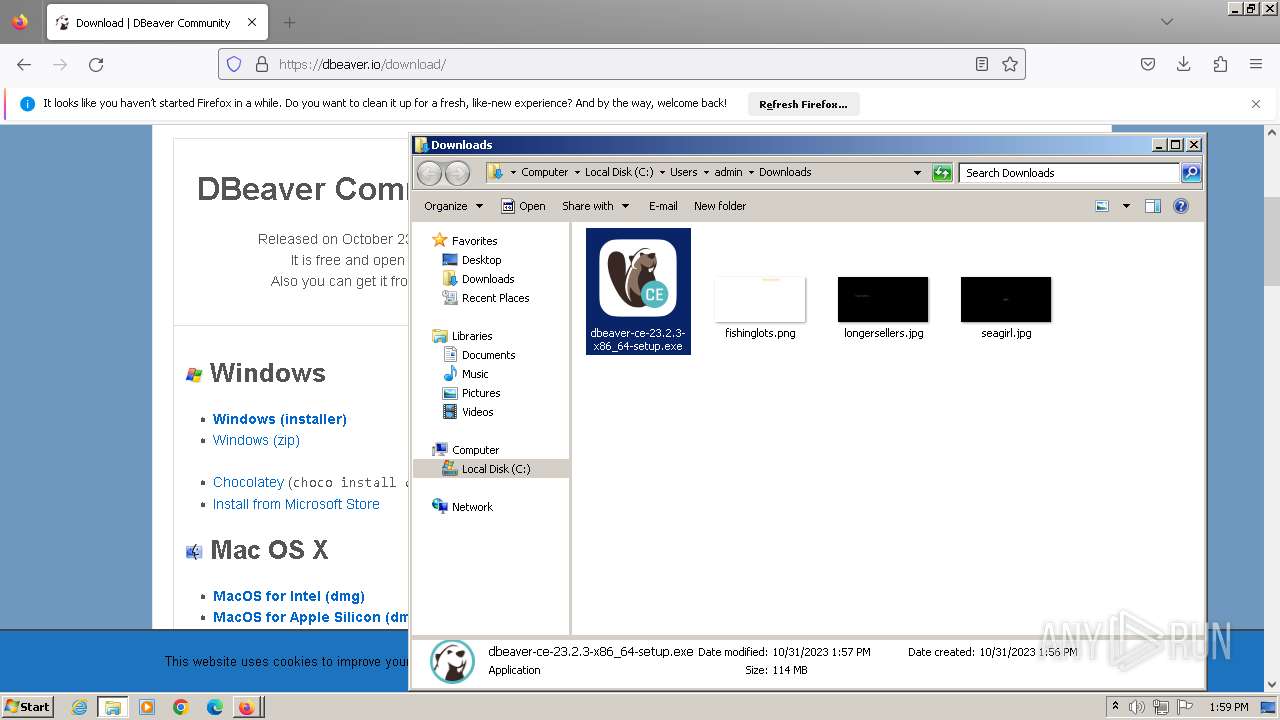1280x720 pixels.
Task: Open the tracking protection shield icon
Action: click(234, 64)
